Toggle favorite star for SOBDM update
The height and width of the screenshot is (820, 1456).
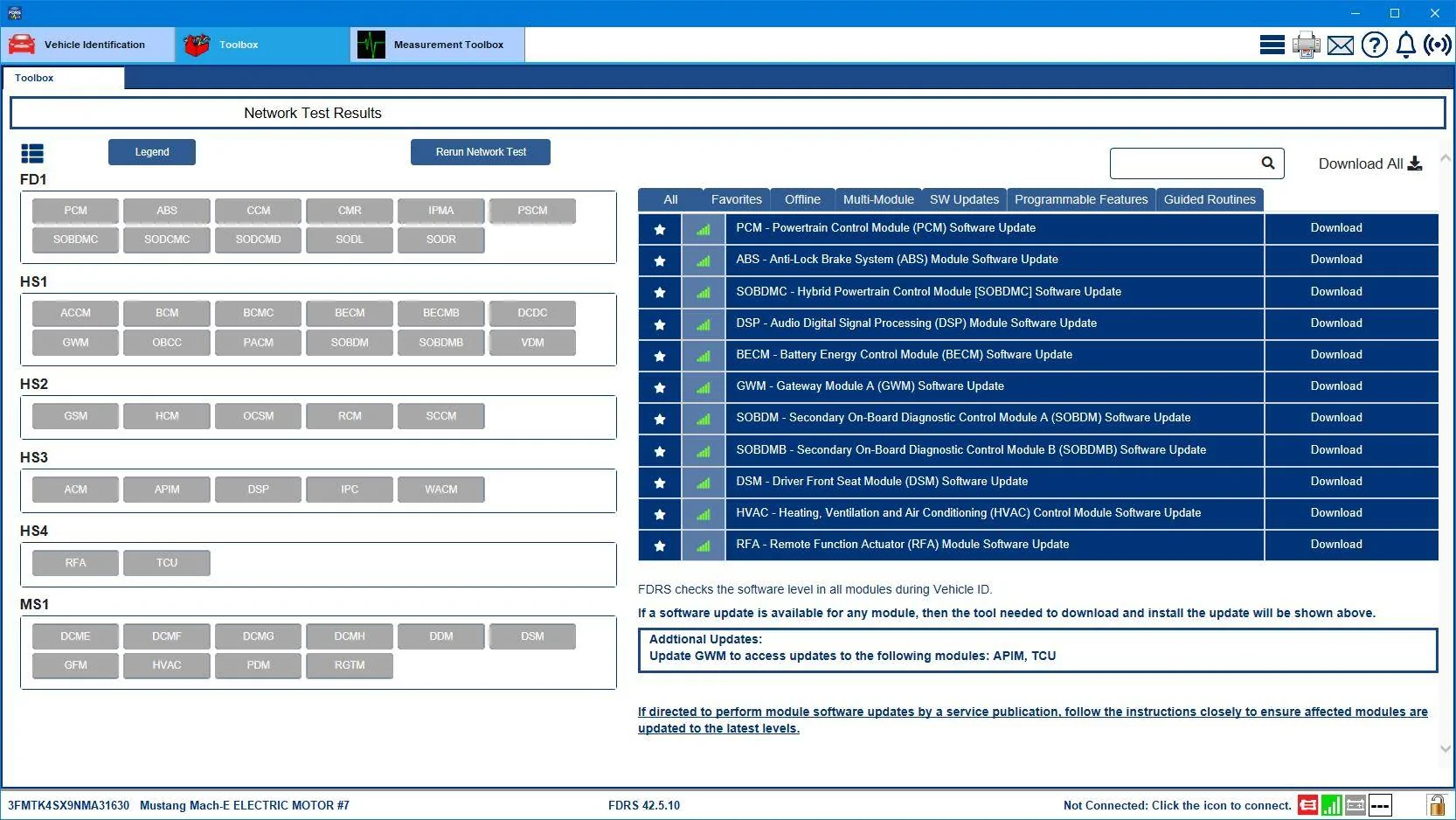click(x=660, y=419)
